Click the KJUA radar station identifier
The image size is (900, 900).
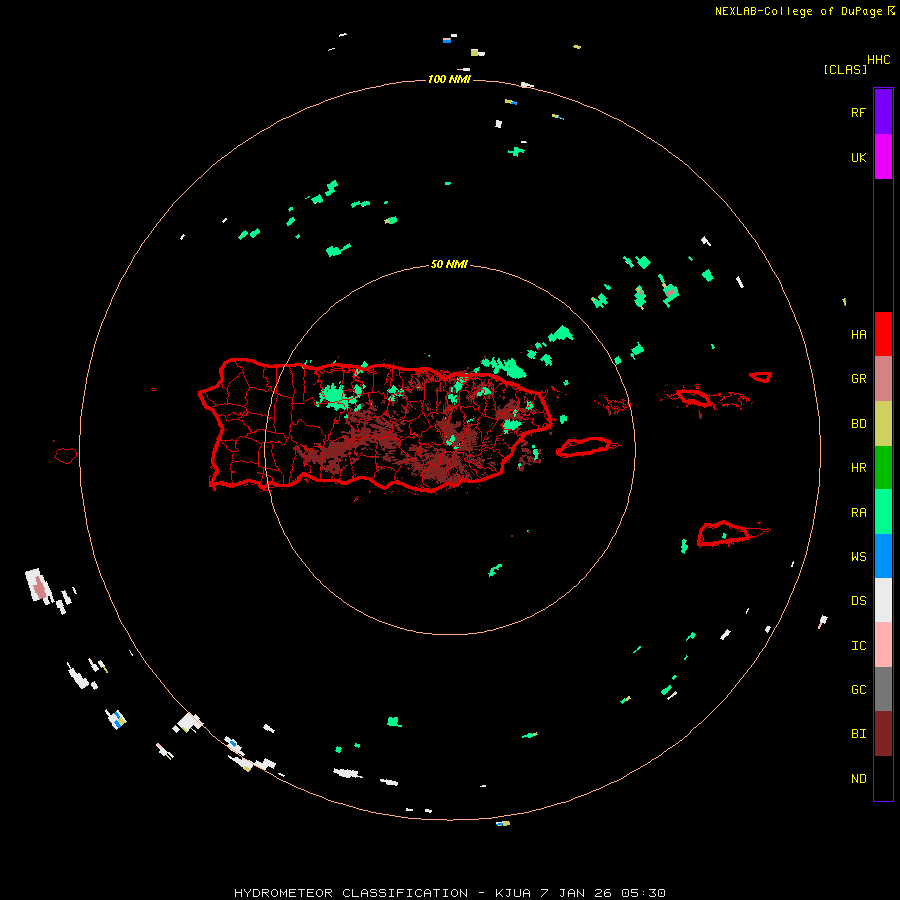pyautogui.click(x=513, y=893)
